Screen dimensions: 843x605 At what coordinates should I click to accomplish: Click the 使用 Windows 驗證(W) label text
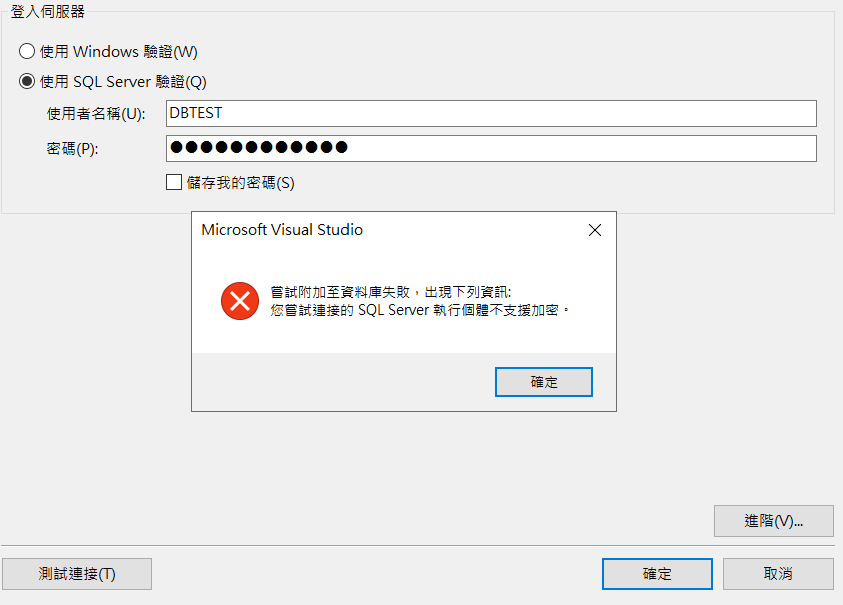118,52
